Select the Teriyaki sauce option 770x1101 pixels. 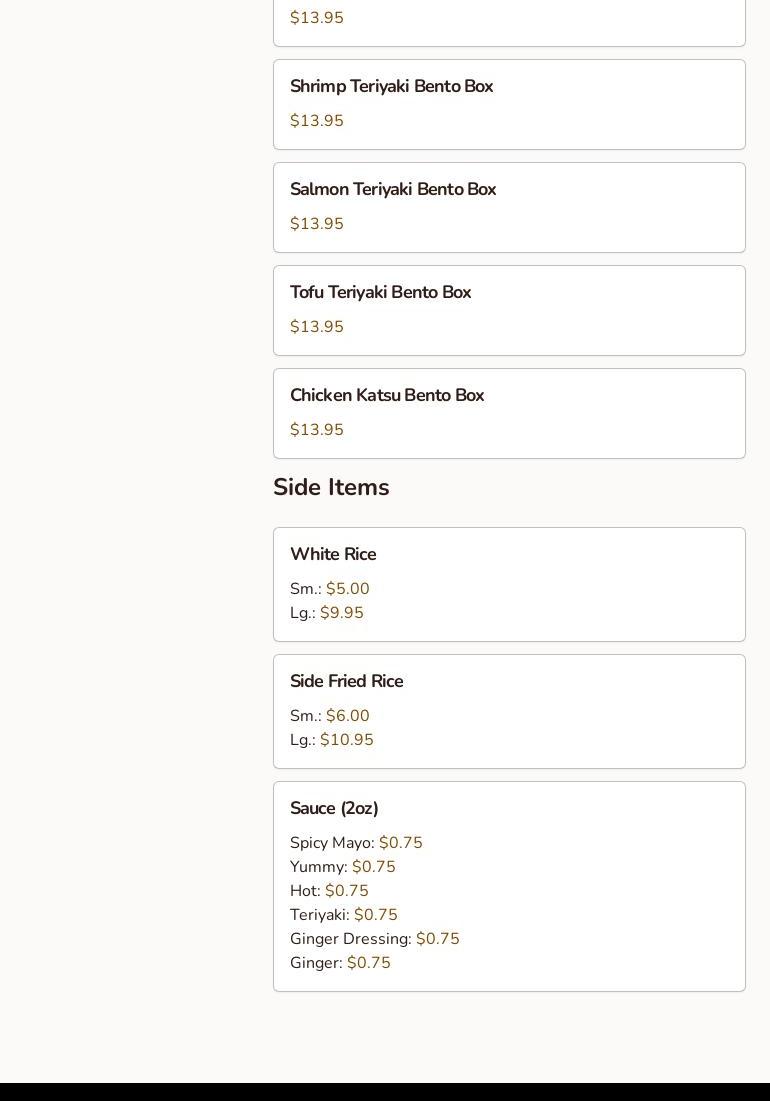tap(343, 914)
